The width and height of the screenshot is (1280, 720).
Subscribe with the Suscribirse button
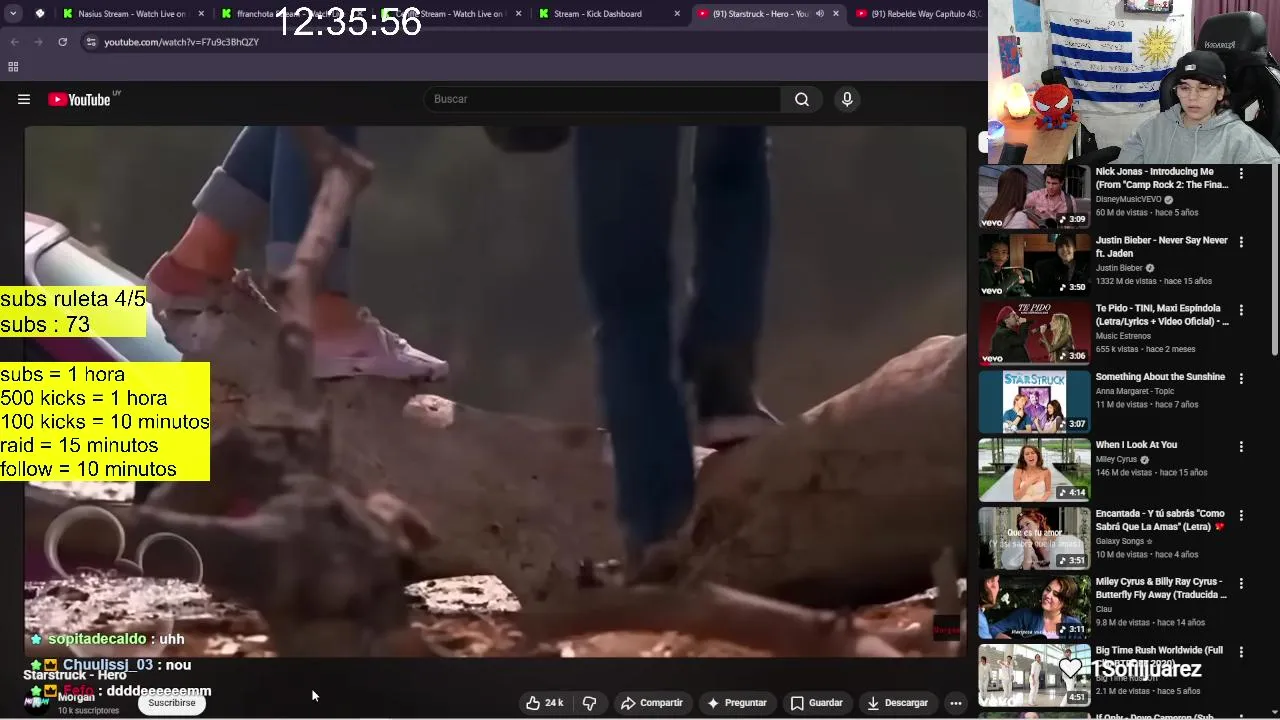(x=172, y=703)
